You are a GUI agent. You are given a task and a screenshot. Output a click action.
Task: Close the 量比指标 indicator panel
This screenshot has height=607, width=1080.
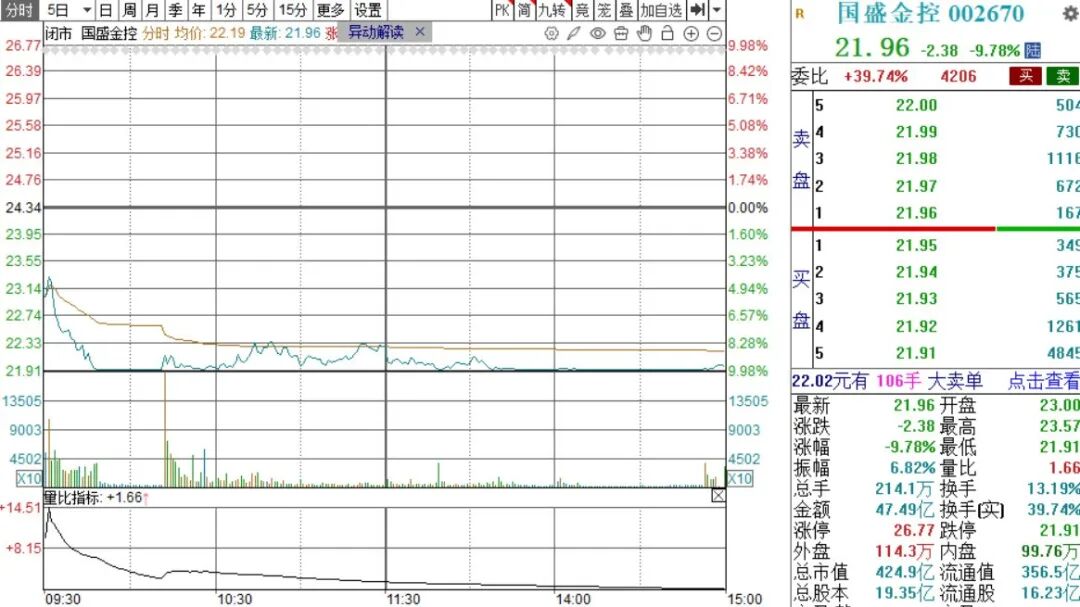(x=718, y=496)
